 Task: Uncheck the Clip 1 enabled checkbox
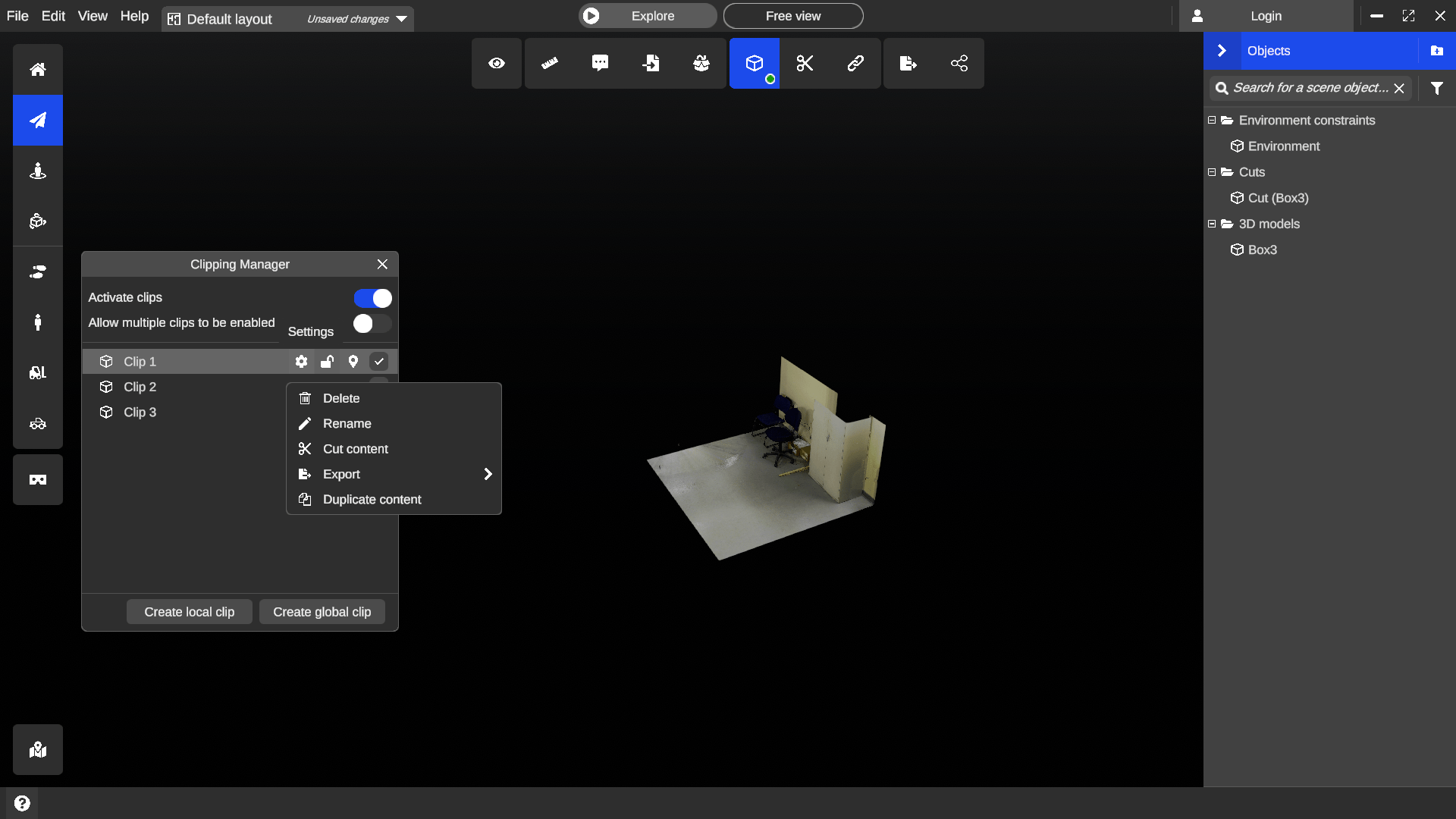pyautogui.click(x=378, y=362)
